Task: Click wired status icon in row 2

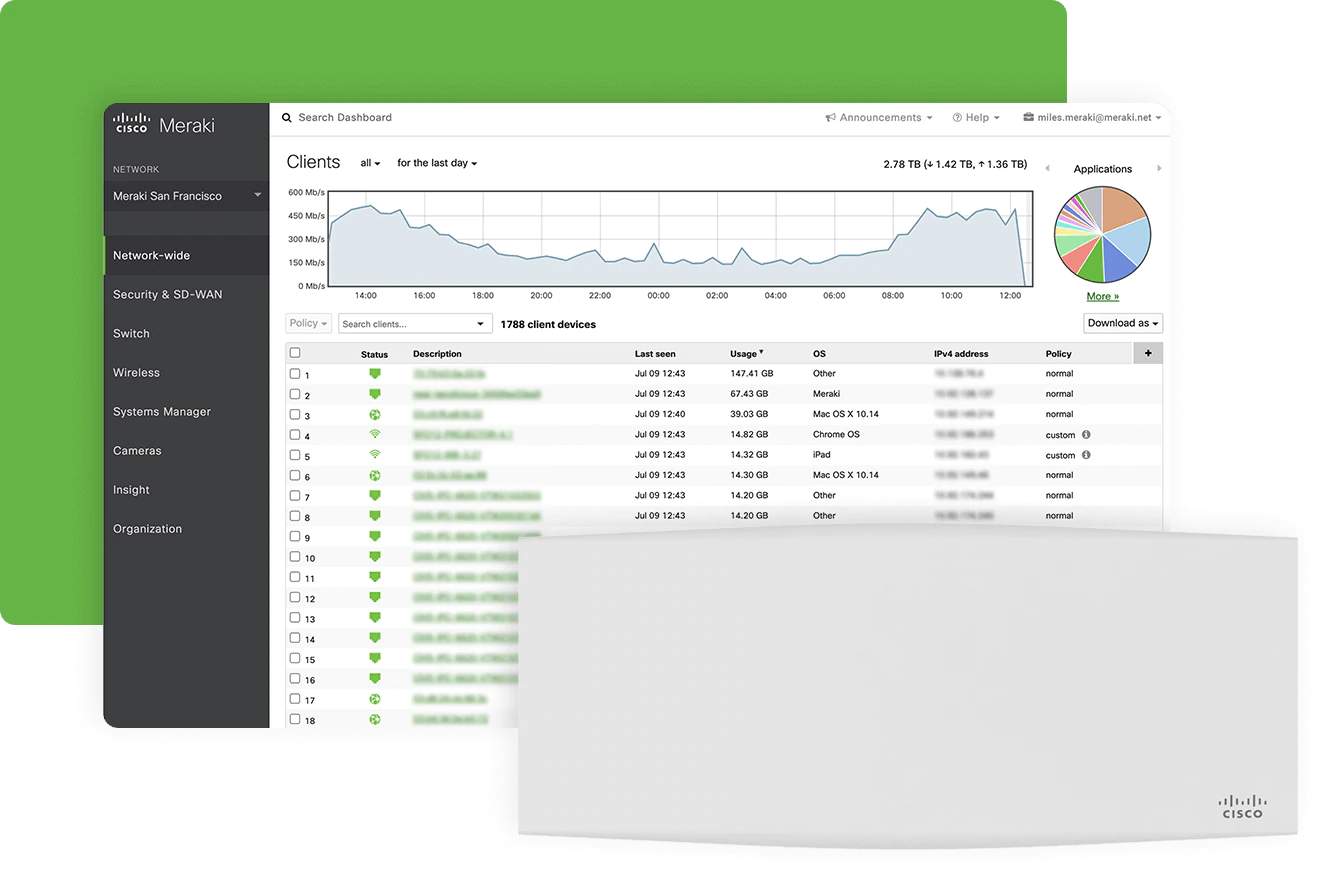Action: (375, 394)
